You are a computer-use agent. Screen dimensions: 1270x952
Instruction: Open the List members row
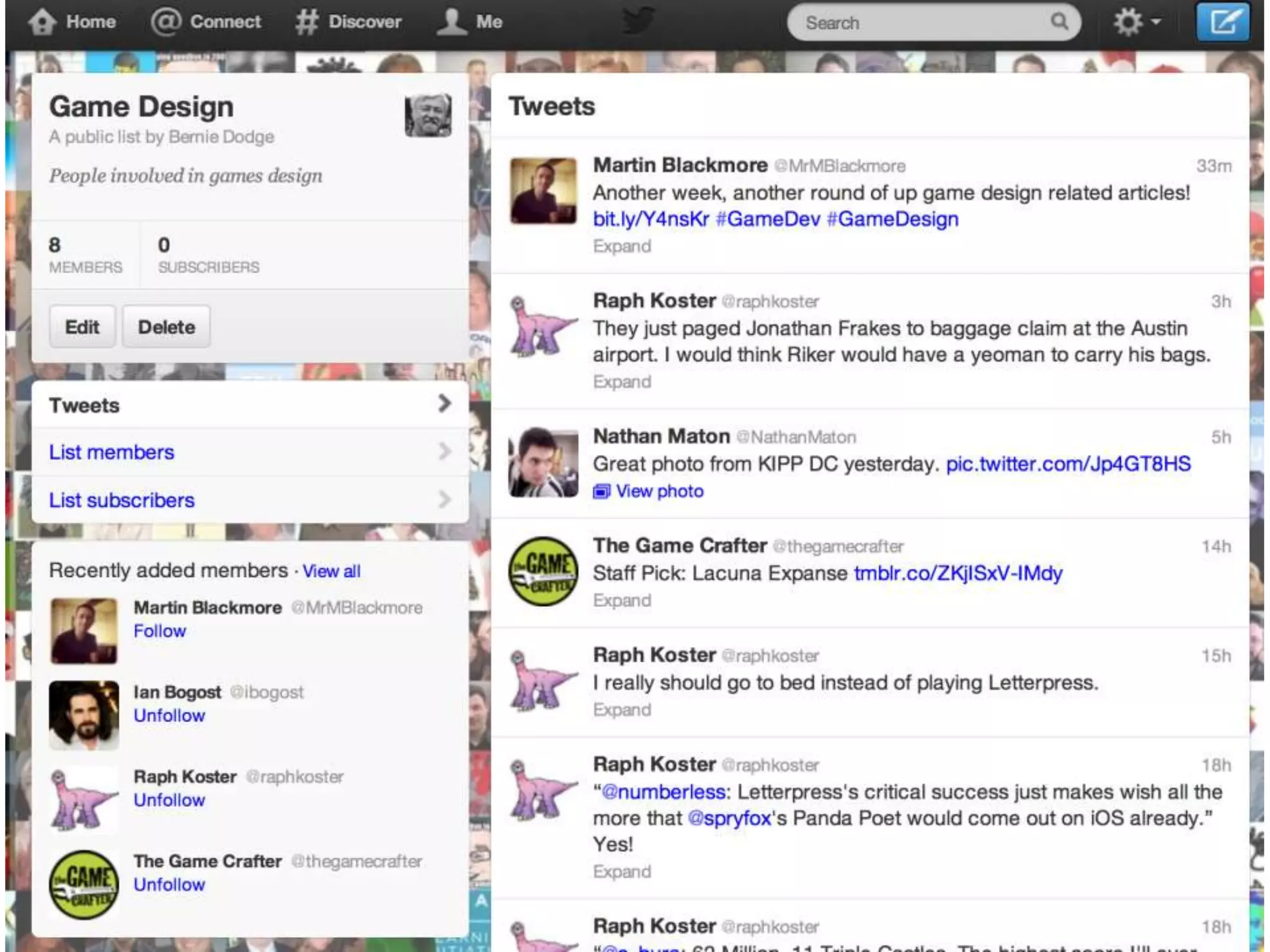coord(250,452)
